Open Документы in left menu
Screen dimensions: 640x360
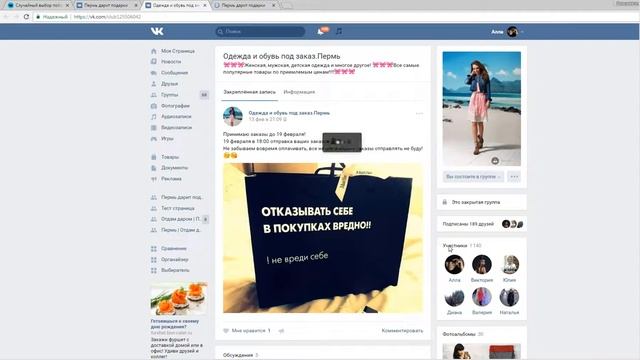coord(174,168)
